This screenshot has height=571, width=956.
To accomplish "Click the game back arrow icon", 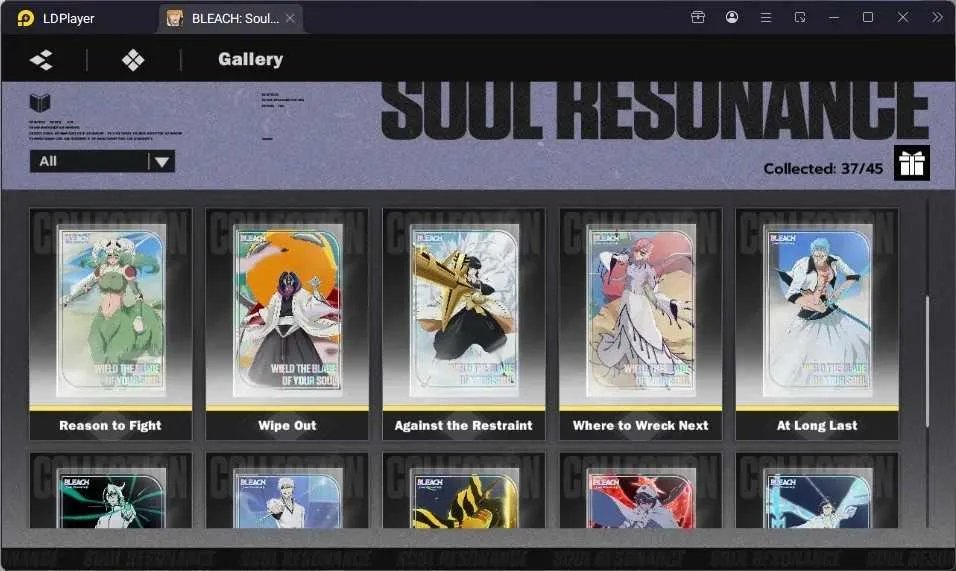I will 41,60.
